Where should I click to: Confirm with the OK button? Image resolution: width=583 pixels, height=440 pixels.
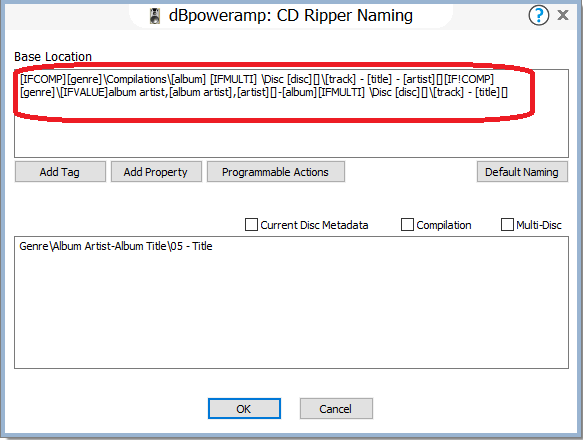click(244, 409)
